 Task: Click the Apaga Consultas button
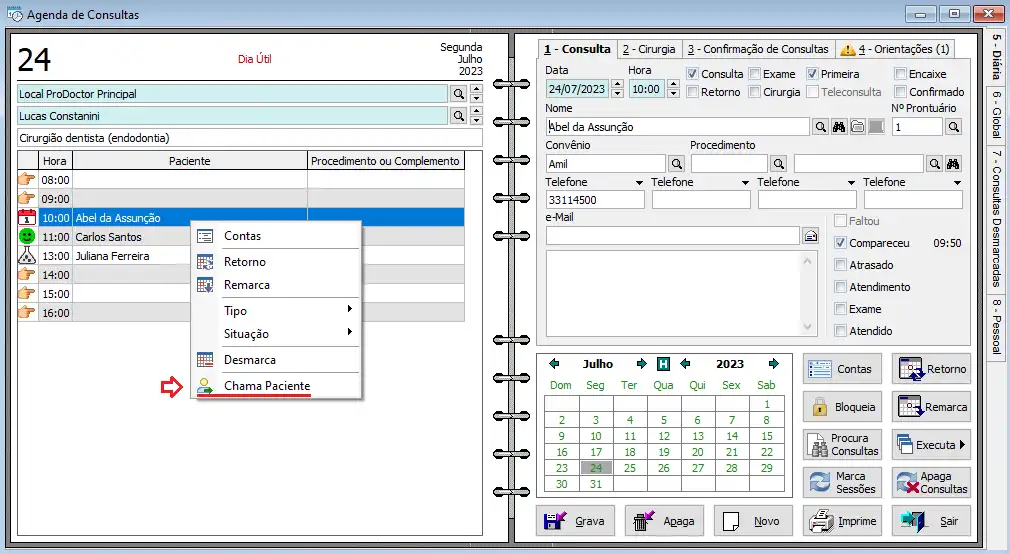pyautogui.click(x=931, y=482)
